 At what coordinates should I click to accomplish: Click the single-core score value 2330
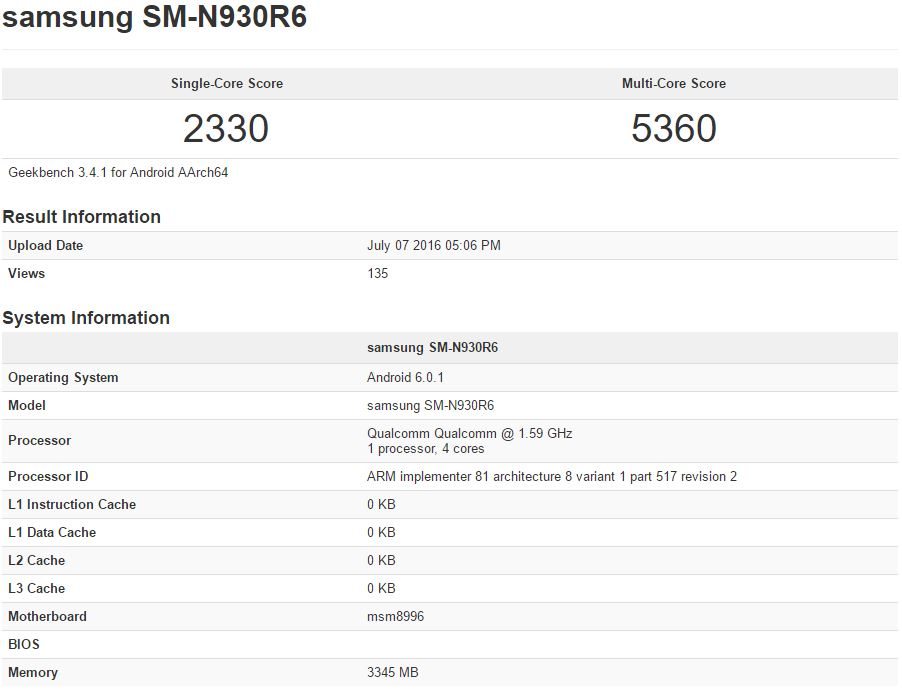coord(226,128)
